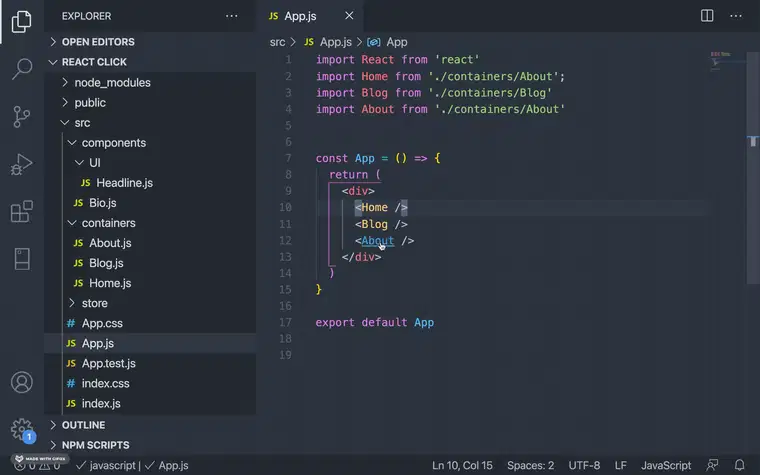Image resolution: width=760 pixels, height=475 pixels.
Task: Click errors and warnings count in status bar
Action: click(37, 466)
